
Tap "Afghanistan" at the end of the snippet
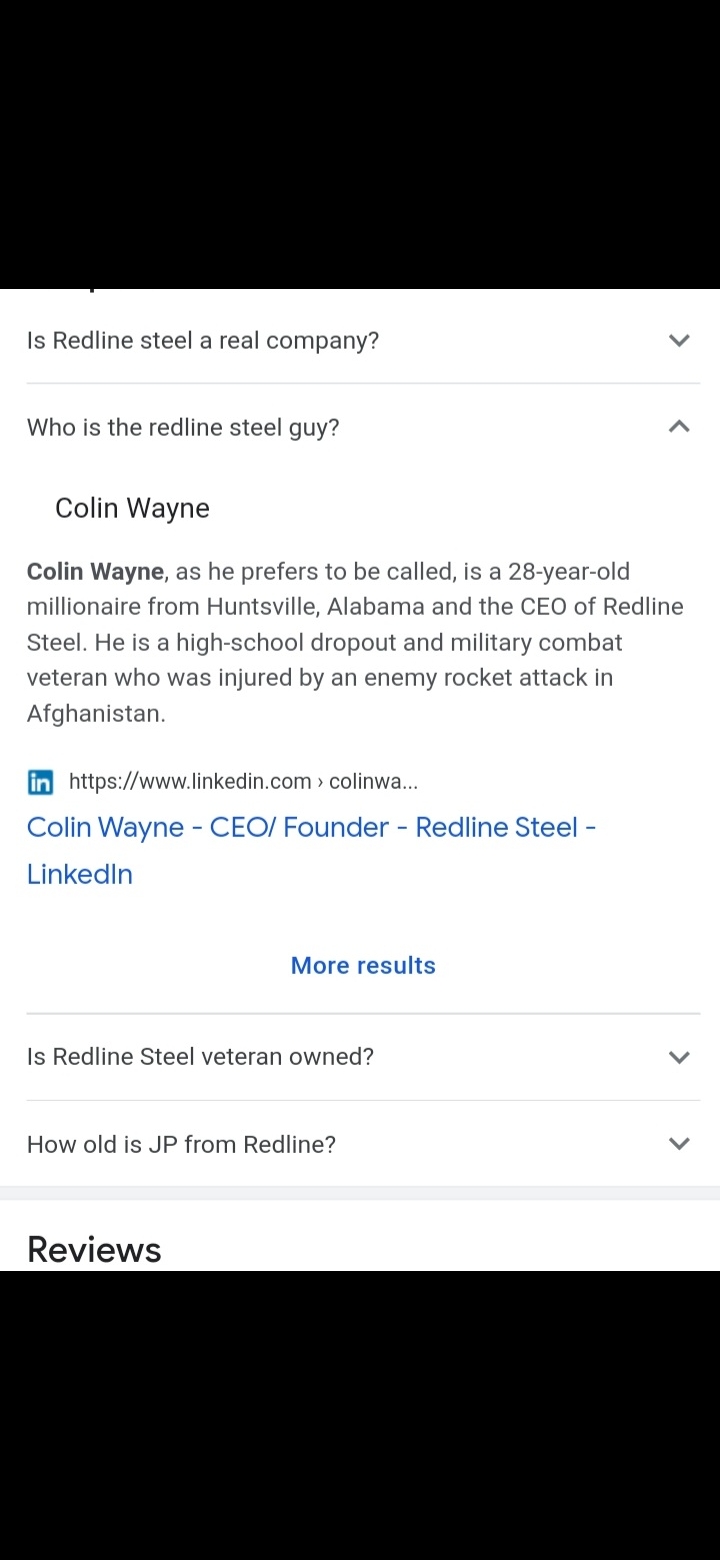[x=96, y=713]
